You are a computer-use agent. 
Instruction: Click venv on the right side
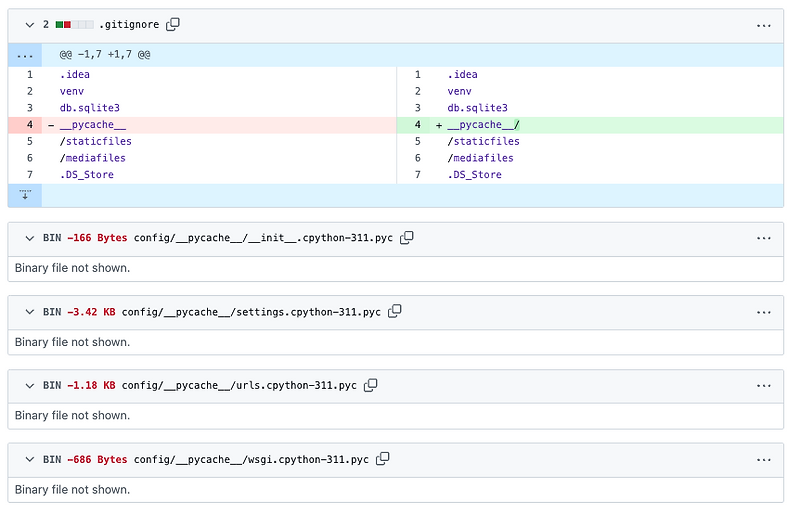pos(459,91)
